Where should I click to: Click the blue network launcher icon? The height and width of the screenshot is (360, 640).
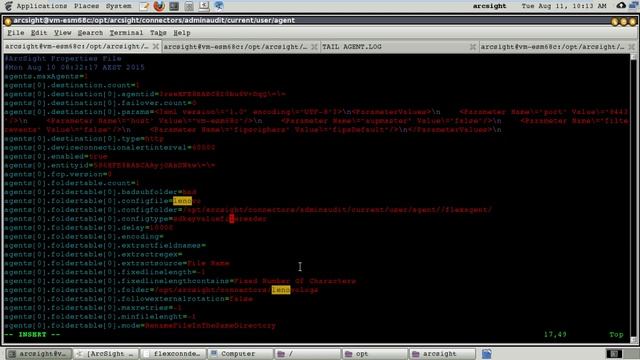coord(219,6)
